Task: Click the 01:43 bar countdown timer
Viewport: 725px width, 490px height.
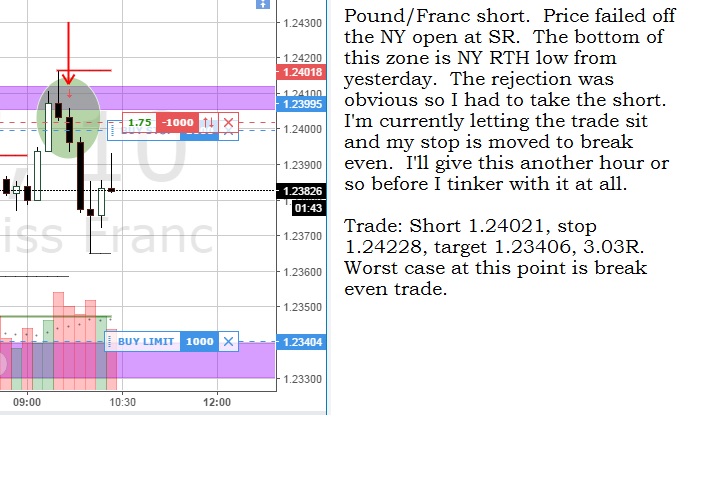Action: (x=309, y=208)
